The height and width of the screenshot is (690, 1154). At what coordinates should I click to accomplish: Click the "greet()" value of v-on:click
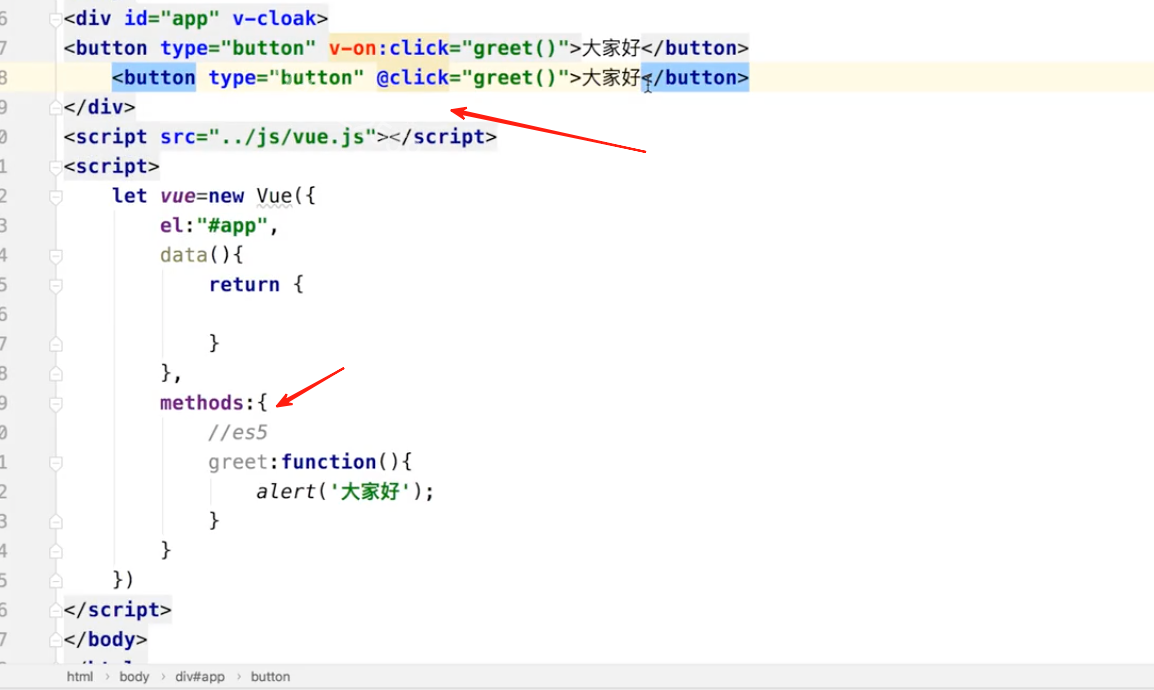pyautogui.click(x=515, y=49)
